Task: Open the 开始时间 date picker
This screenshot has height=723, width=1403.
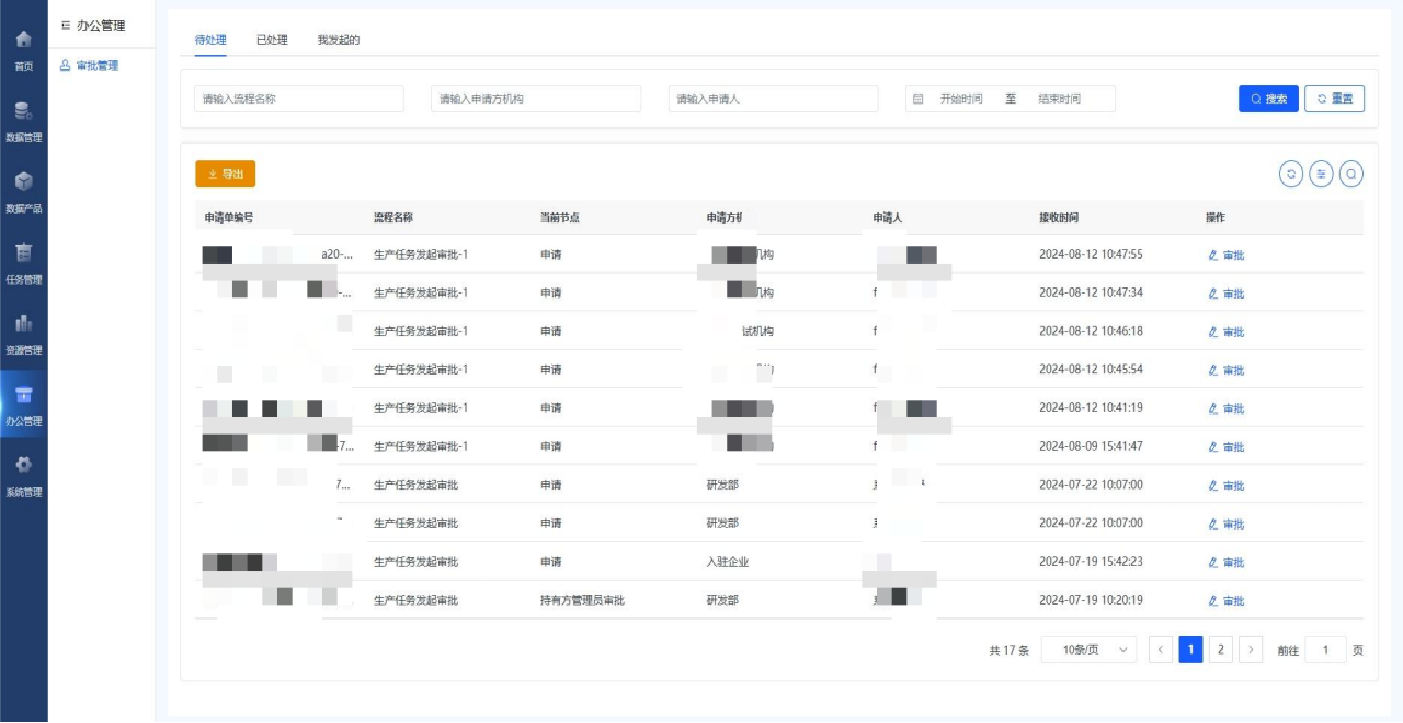Action: [x=960, y=99]
